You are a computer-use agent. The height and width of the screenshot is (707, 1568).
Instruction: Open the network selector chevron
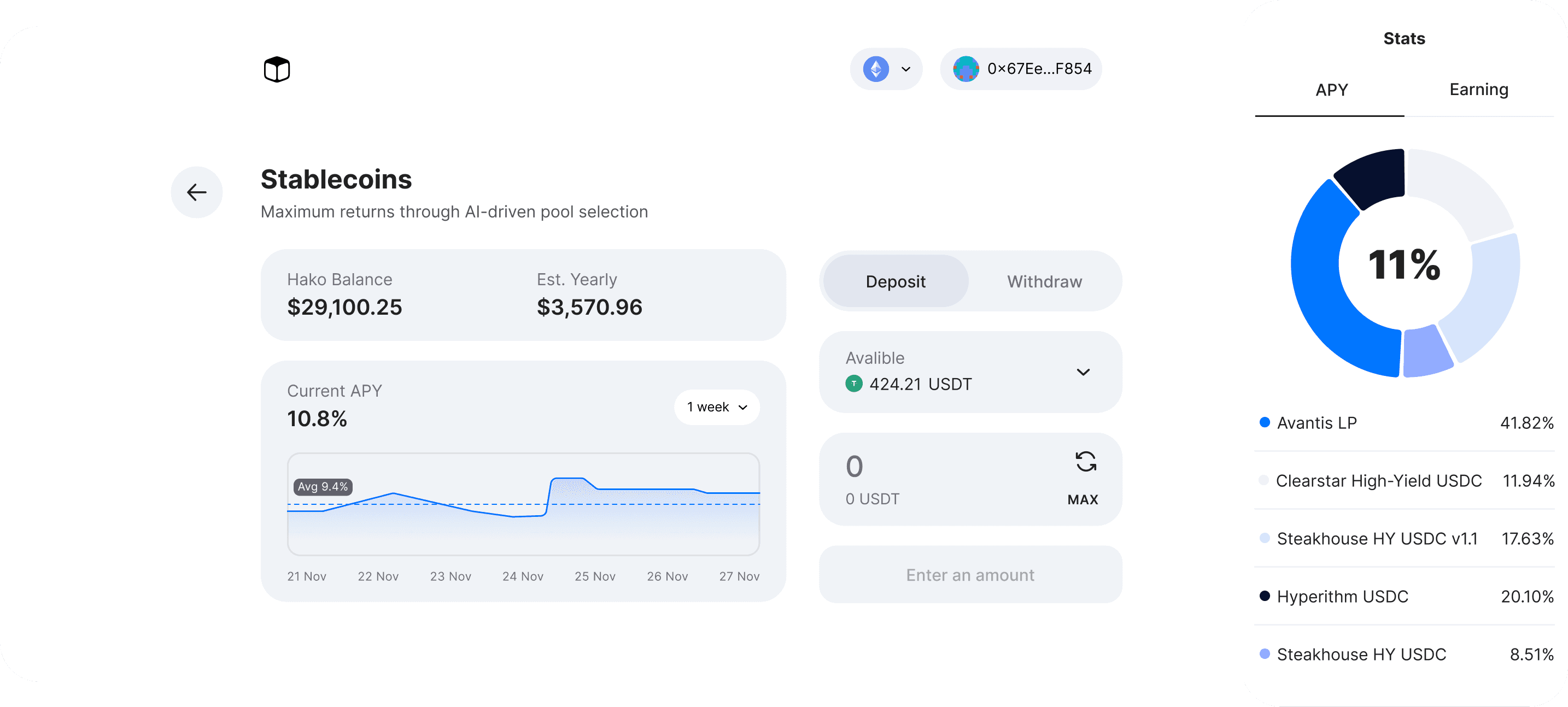(x=906, y=69)
